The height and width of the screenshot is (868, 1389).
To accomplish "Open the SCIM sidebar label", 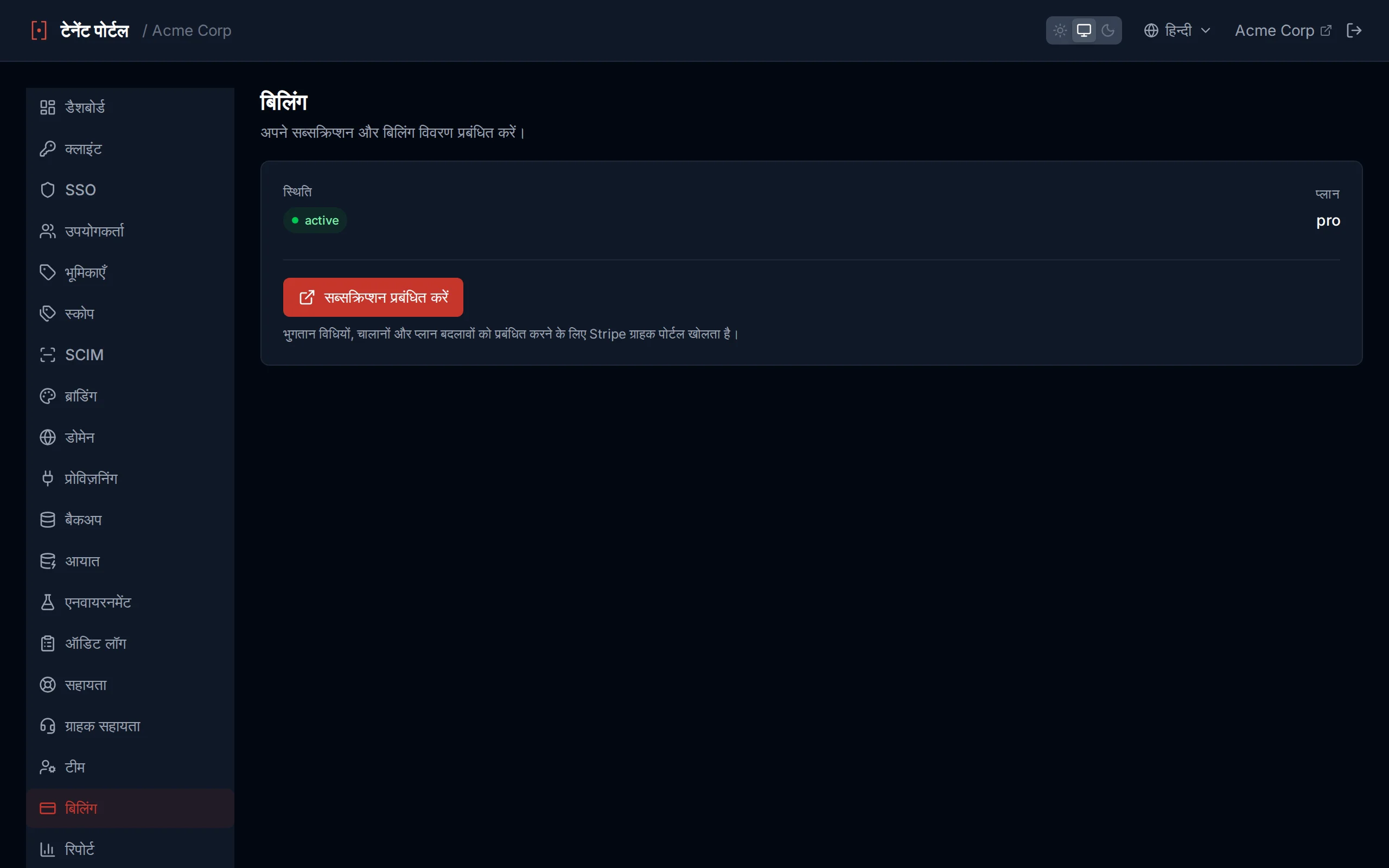I will point(85,355).
